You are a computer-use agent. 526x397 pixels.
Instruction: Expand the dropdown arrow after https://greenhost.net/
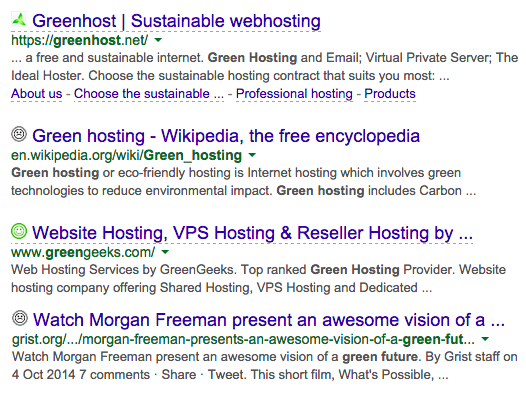[158, 40]
